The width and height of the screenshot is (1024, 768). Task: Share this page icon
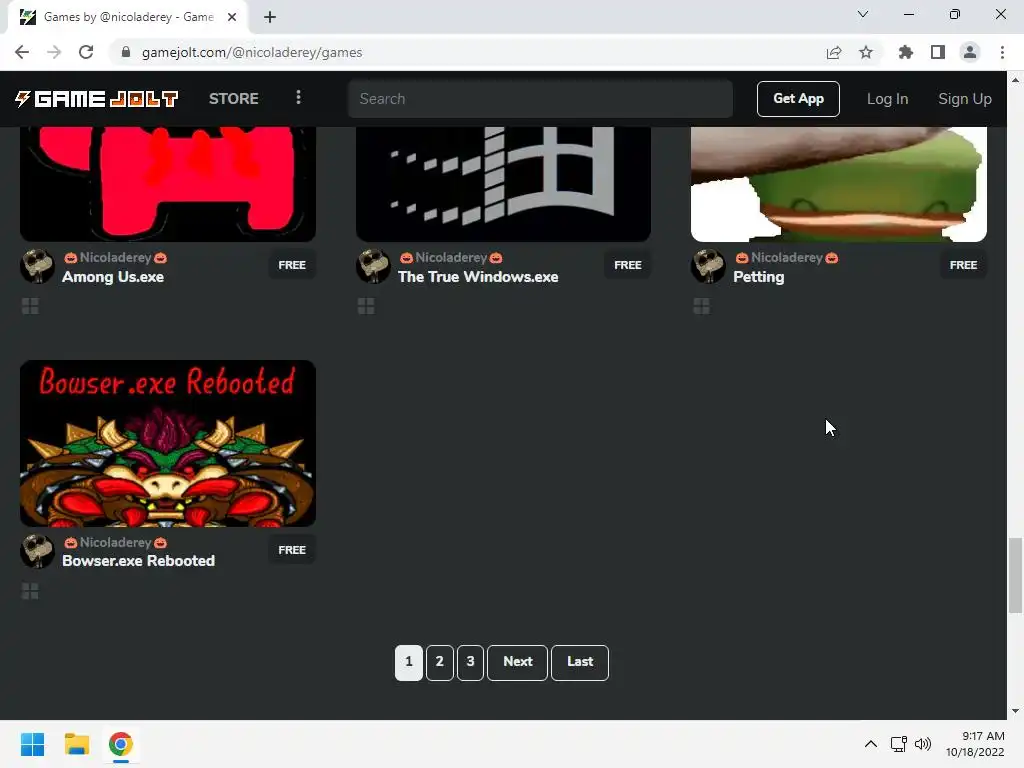pyautogui.click(x=834, y=52)
